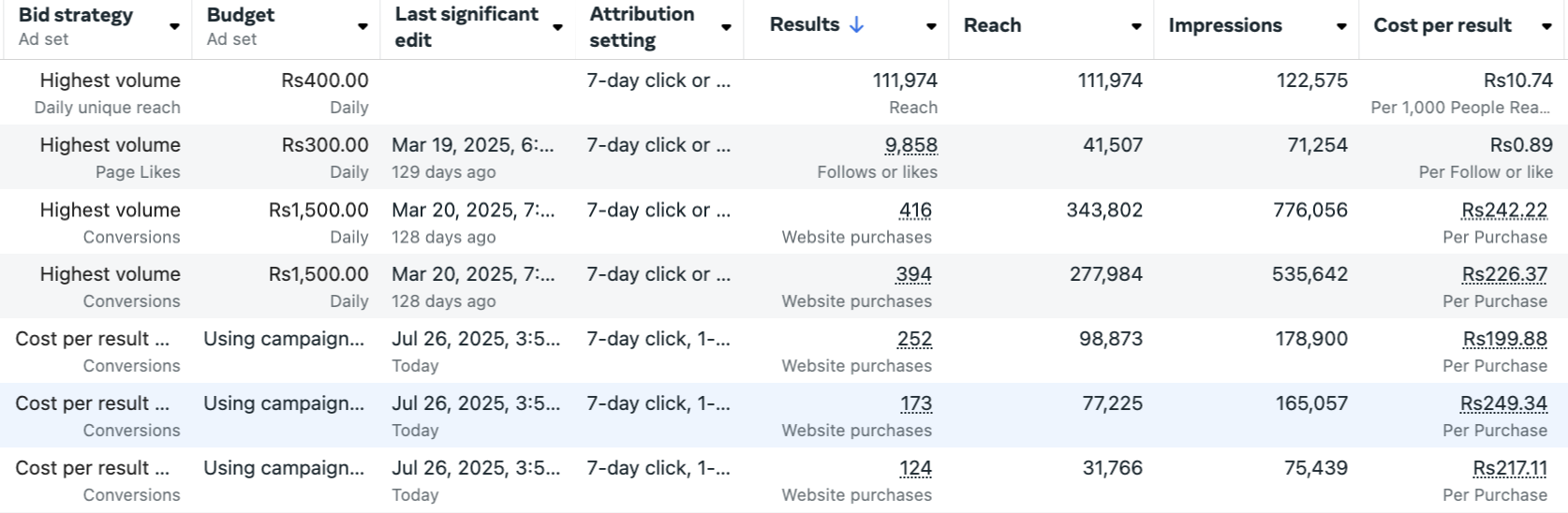Screen dimensions: 1568x513
Task: Click the 173 website purchases value
Action: (915, 403)
